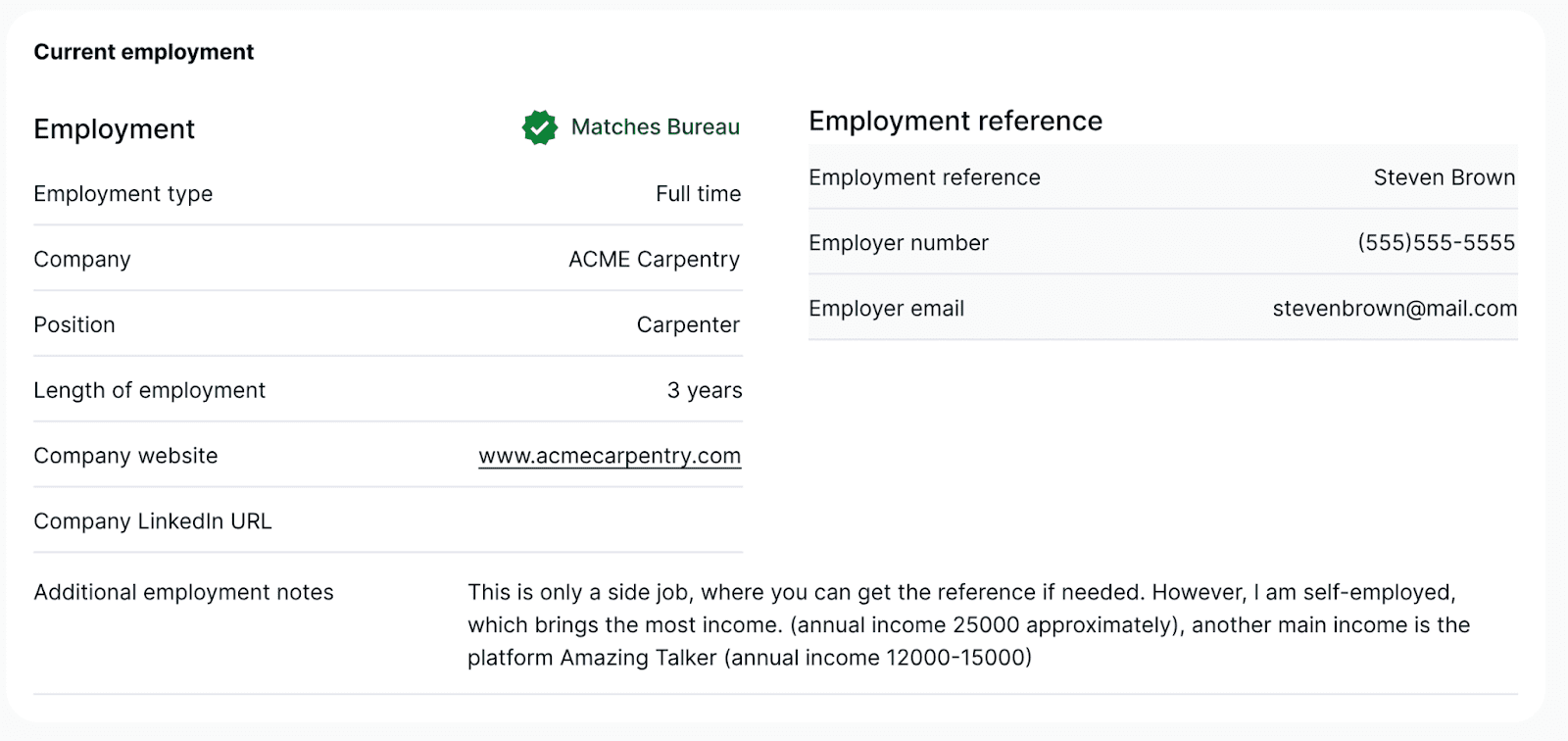Click the Employer email row label
The width and height of the screenshot is (1568, 741).
pos(886,309)
